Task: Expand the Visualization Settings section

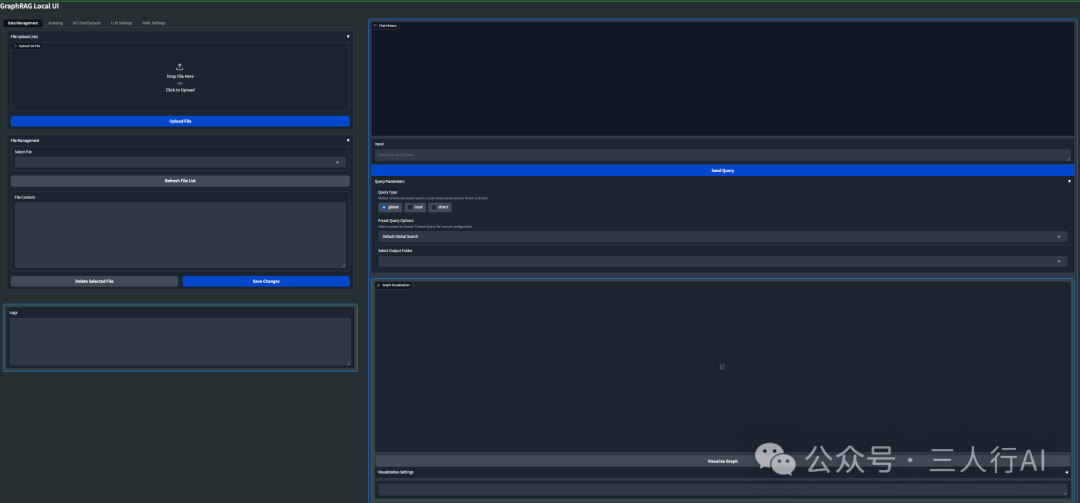Action: tap(1067, 472)
